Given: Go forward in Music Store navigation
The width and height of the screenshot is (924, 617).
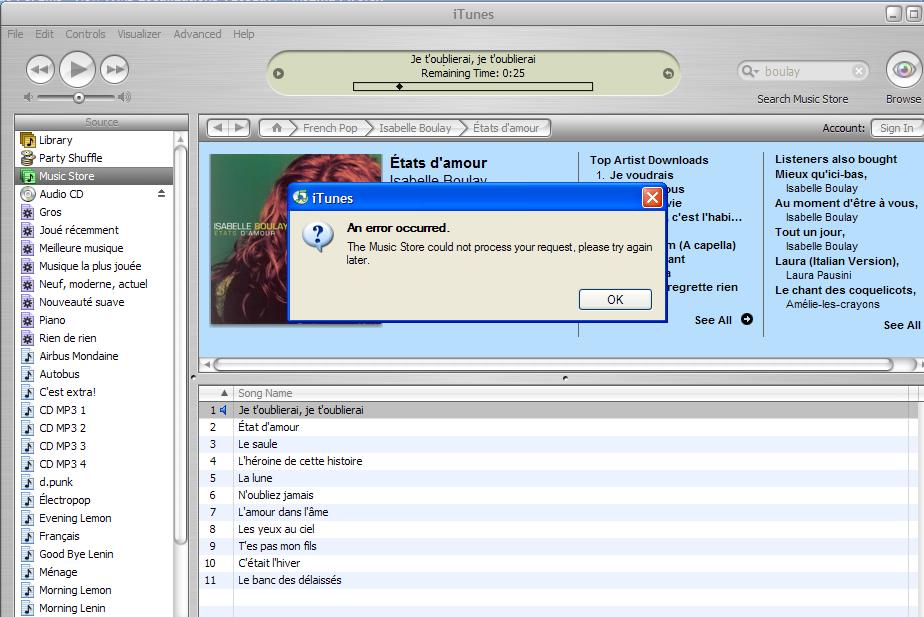Looking at the screenshot, I should (240, 128).
